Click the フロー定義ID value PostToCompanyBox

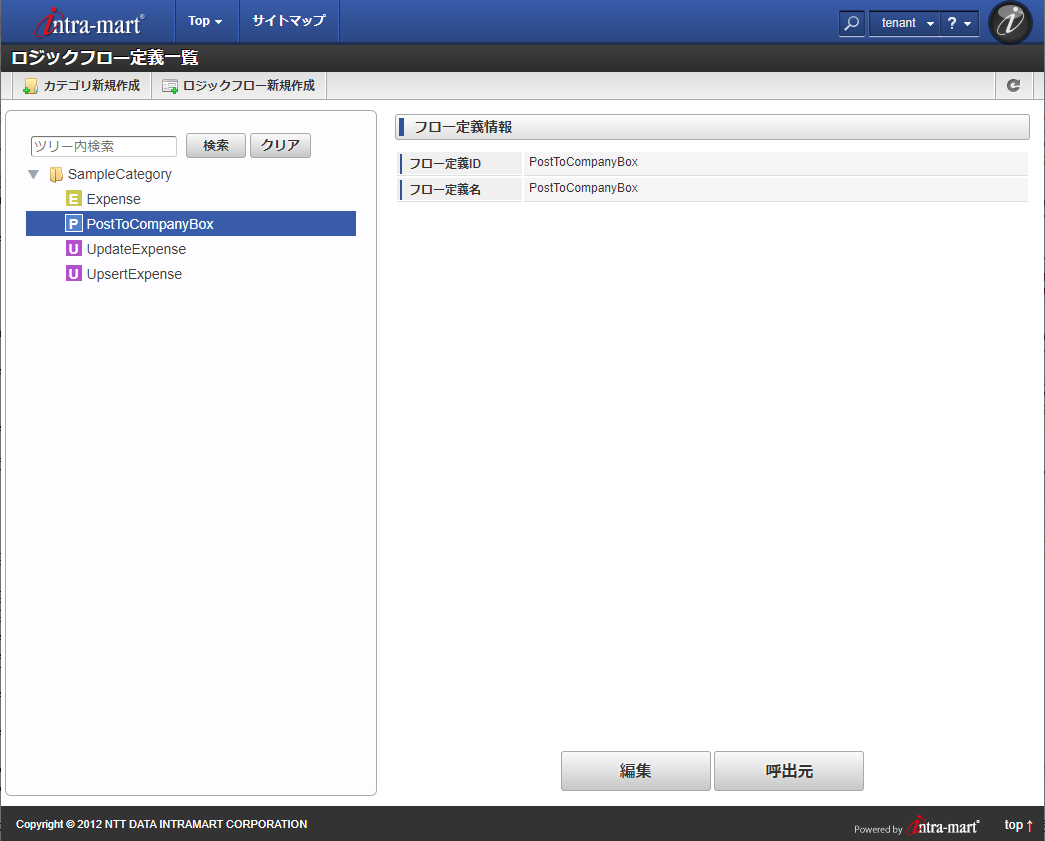(583, 162)
